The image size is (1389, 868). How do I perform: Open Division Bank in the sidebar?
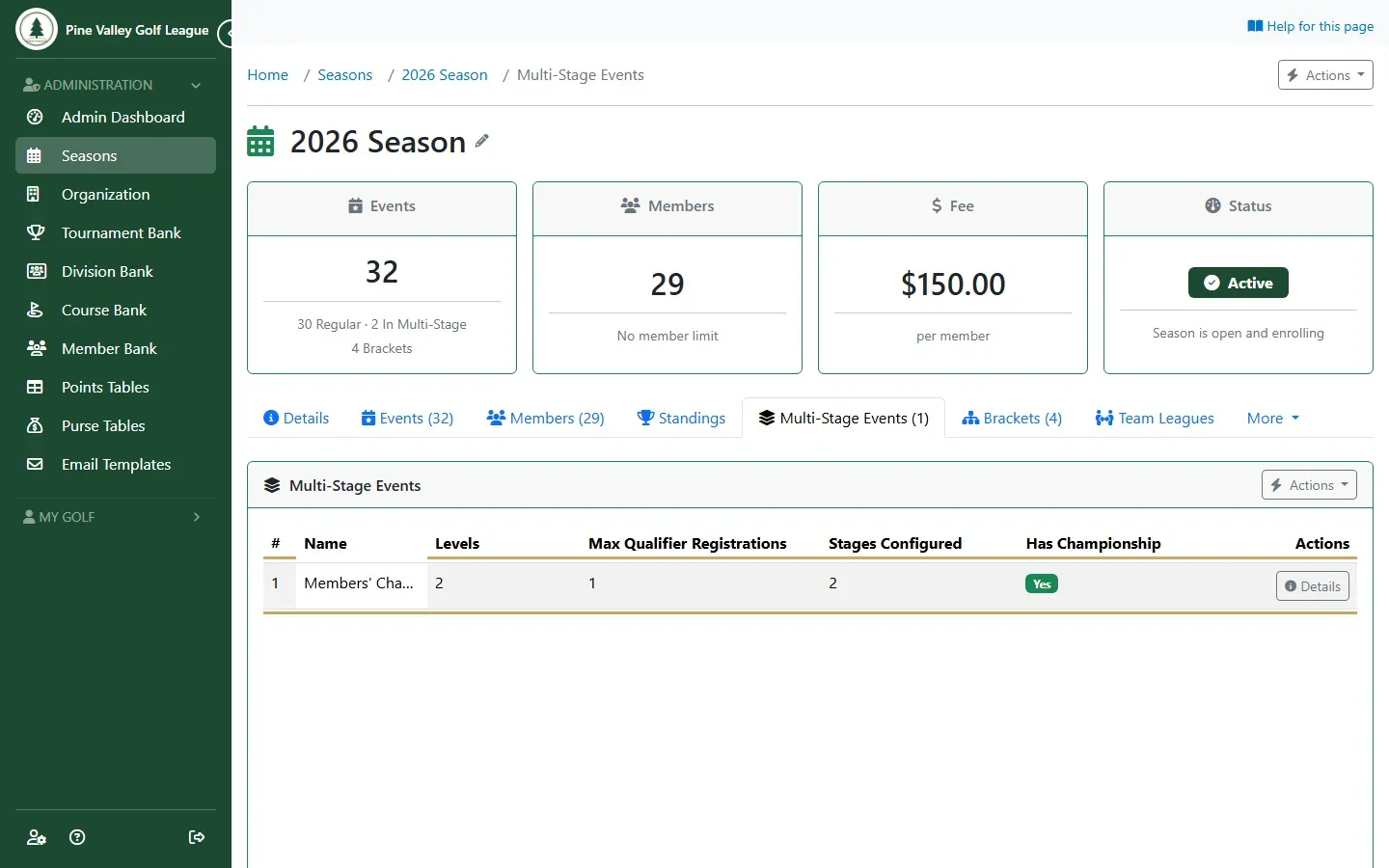coord(116,271)
